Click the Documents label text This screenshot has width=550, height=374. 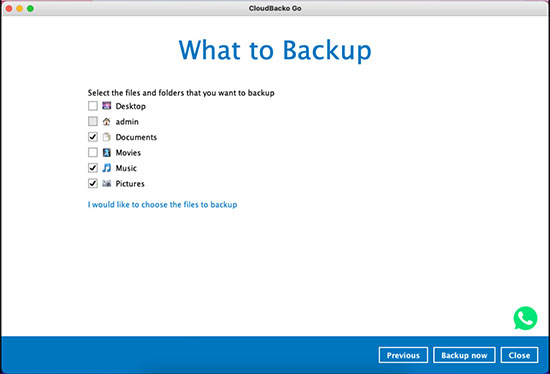(136, 137)
